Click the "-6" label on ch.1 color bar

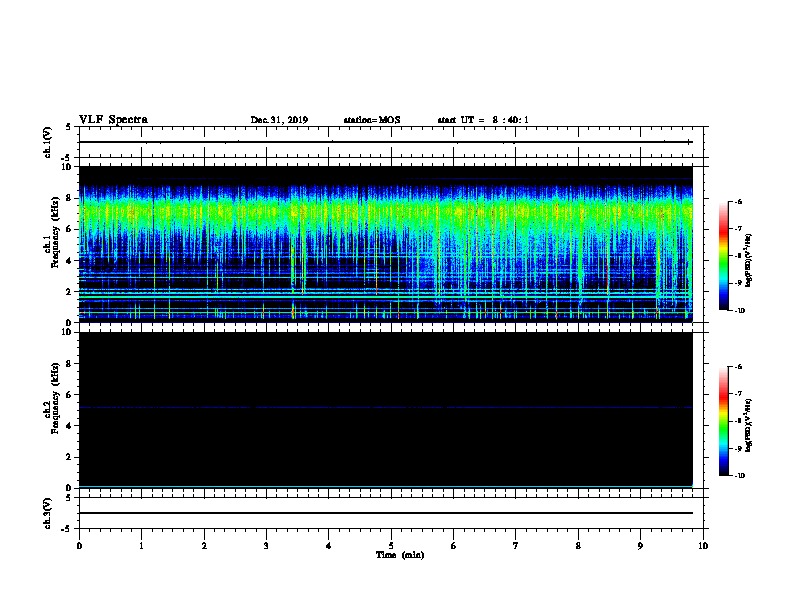coord(738,201)
